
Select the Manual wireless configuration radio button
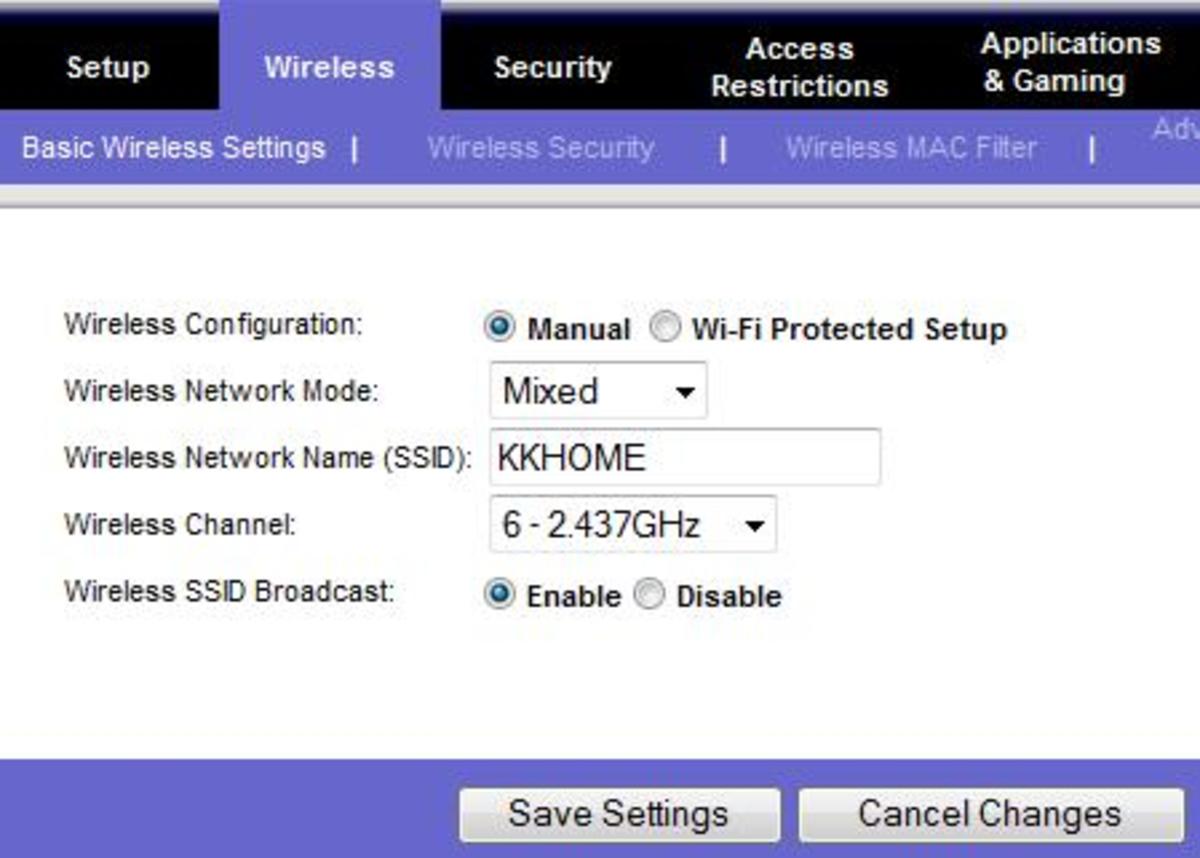499,328
